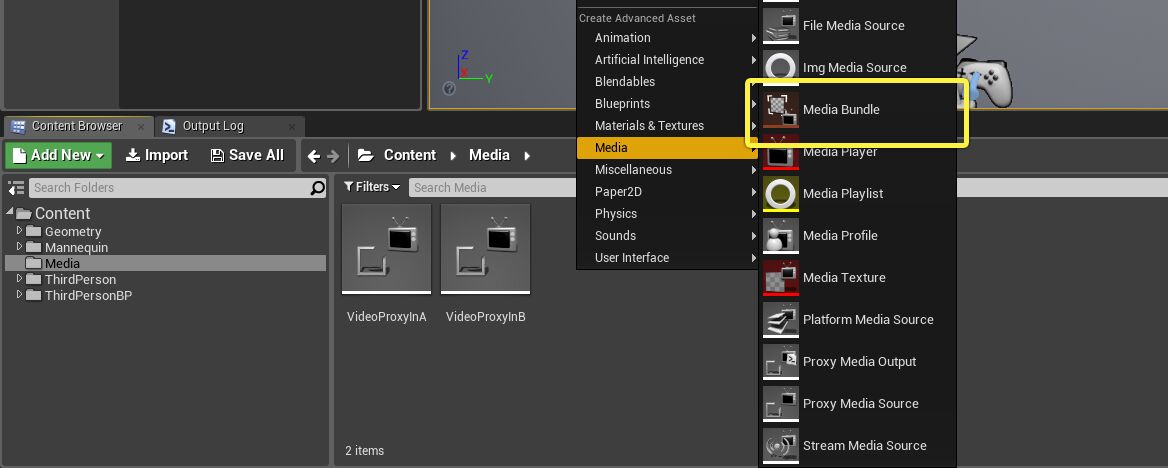1168x468 pixels.
Task: Click the VideoProxyInB asset name
Action: (486, 317)
